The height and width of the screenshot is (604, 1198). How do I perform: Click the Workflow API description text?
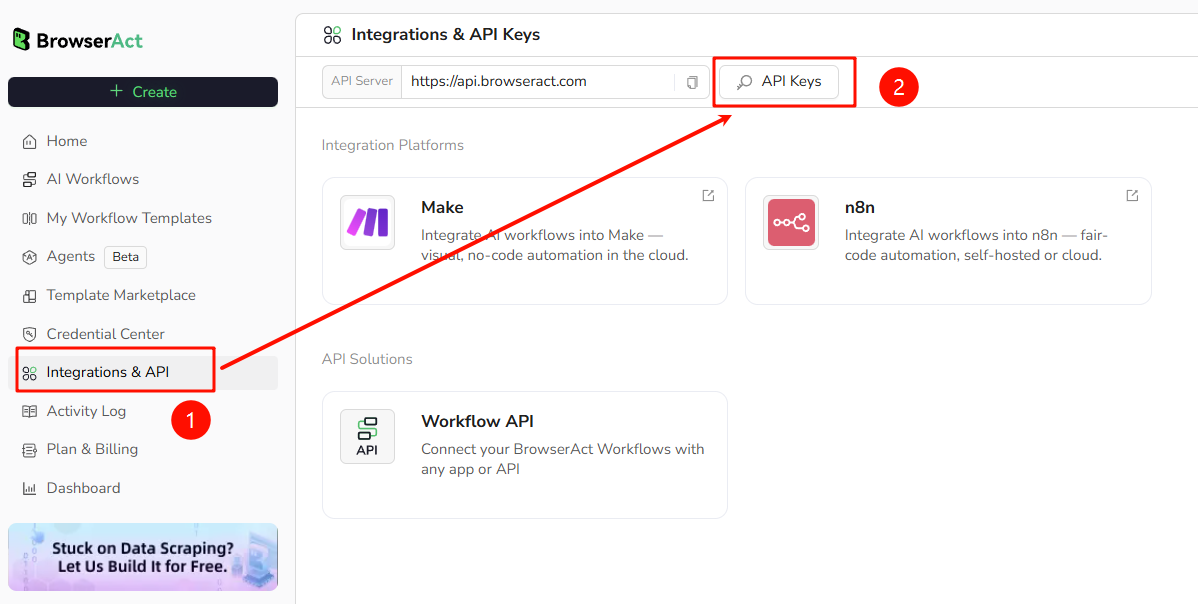(x=563, y=459)
